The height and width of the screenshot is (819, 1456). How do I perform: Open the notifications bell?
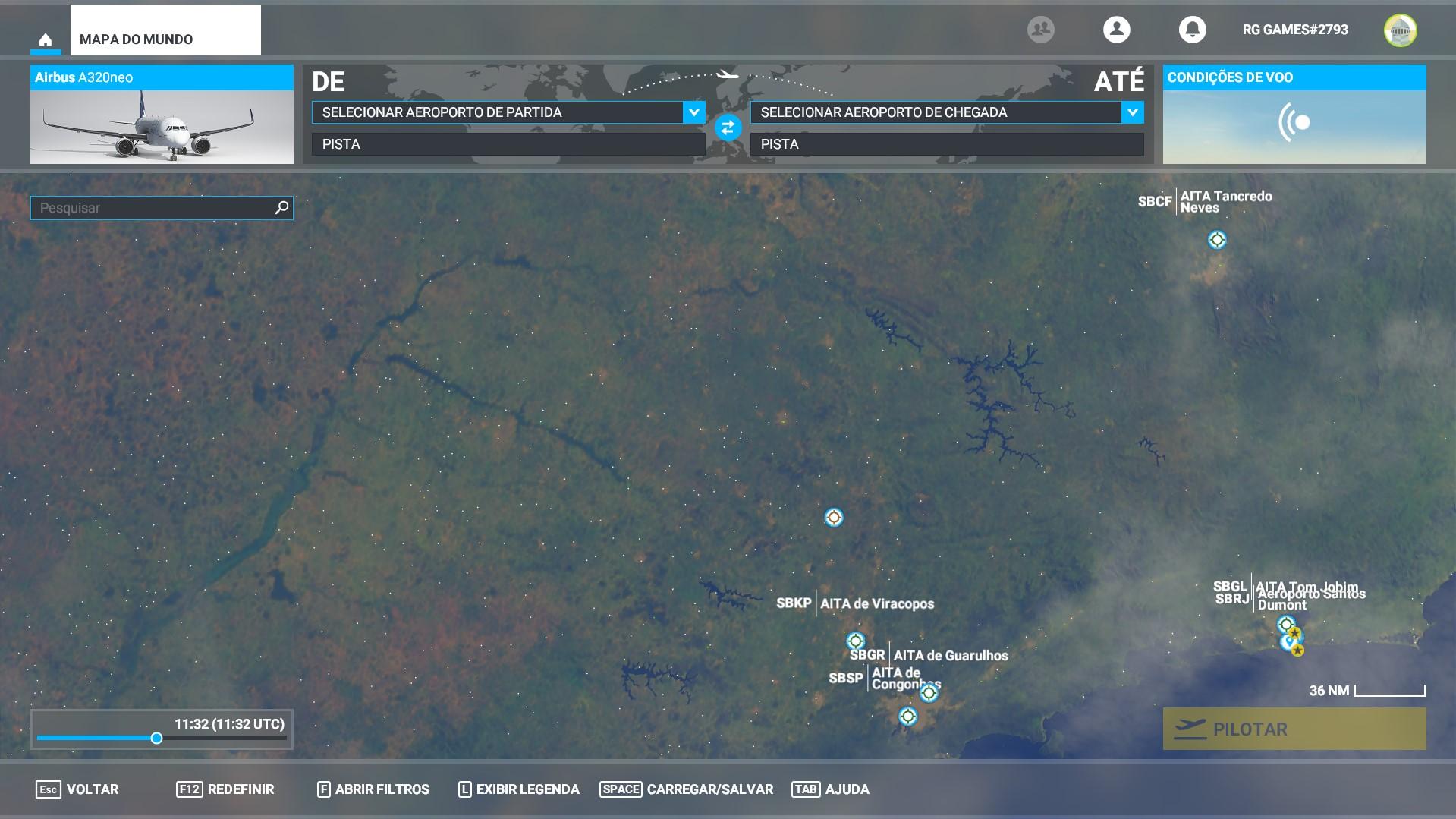click(1192, 30)
